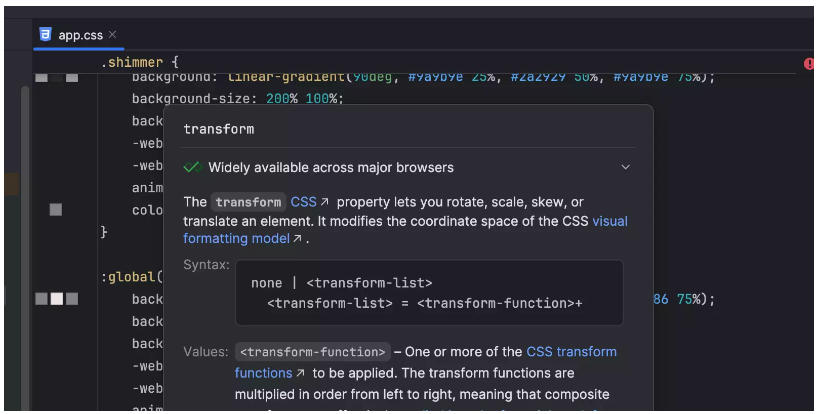The width and height of the screenshot is (817, 414).
Task: Click the '<transform-list> = <transform-function>+' line
Action: 425,303
